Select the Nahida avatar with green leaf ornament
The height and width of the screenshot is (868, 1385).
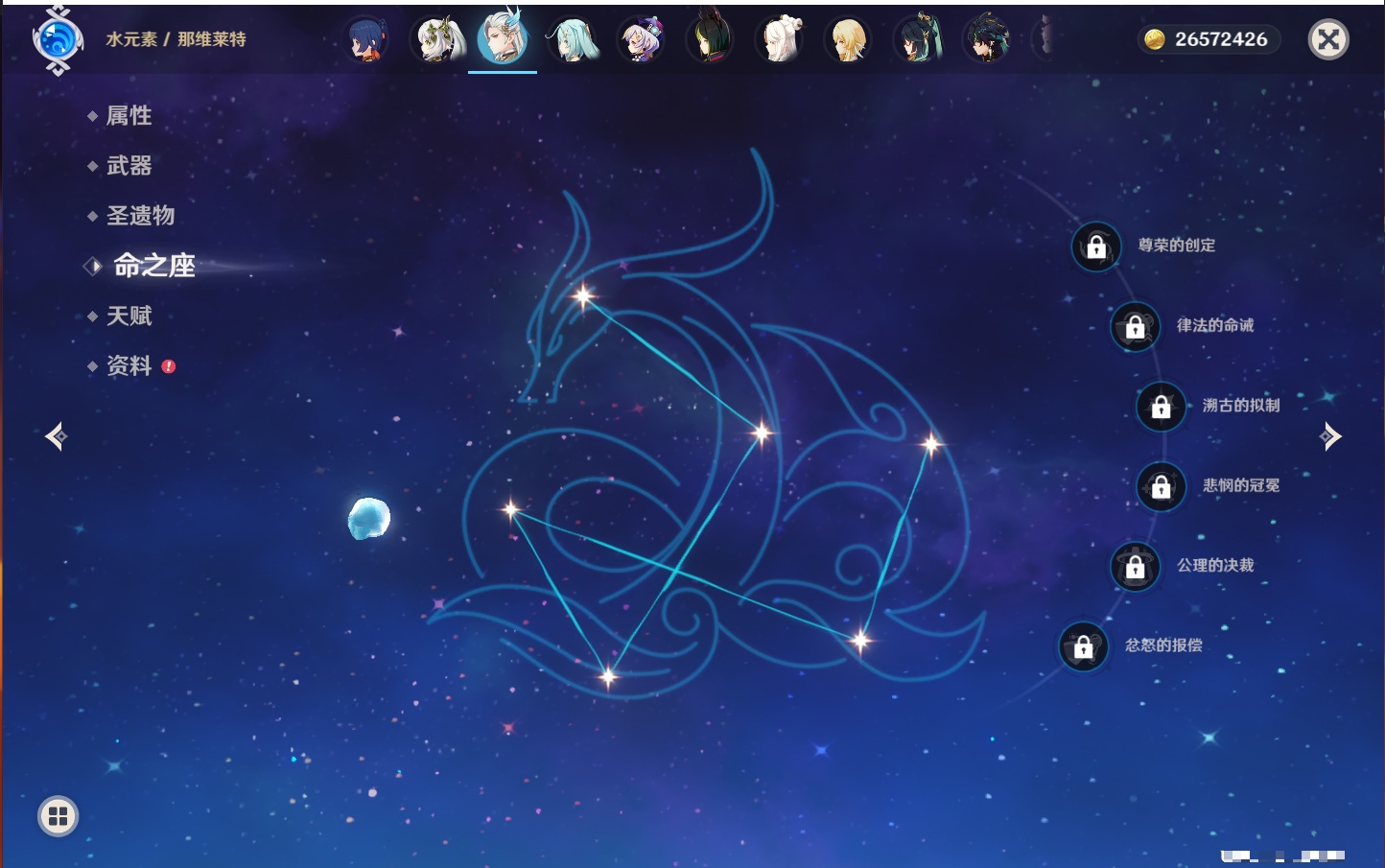436,40
